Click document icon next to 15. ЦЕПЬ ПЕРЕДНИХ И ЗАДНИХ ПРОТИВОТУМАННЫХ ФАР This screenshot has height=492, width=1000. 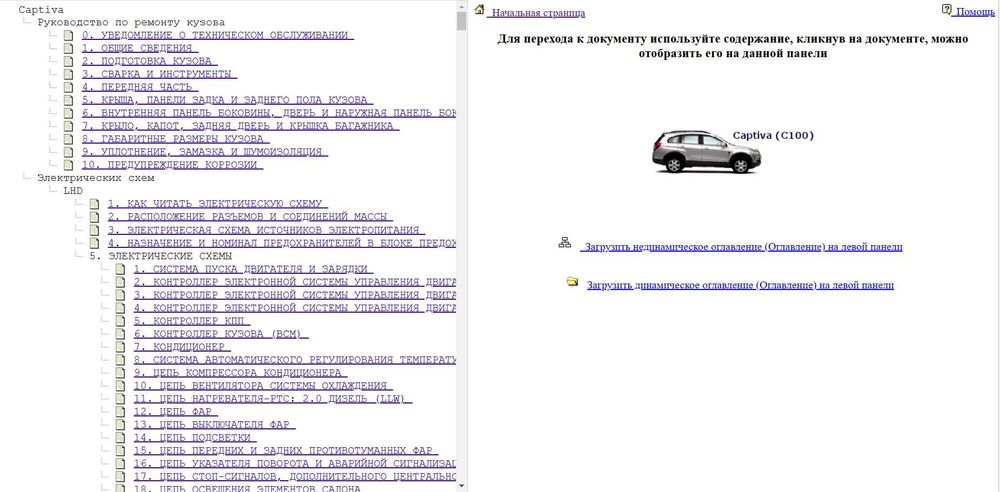[x=120, y=451]
